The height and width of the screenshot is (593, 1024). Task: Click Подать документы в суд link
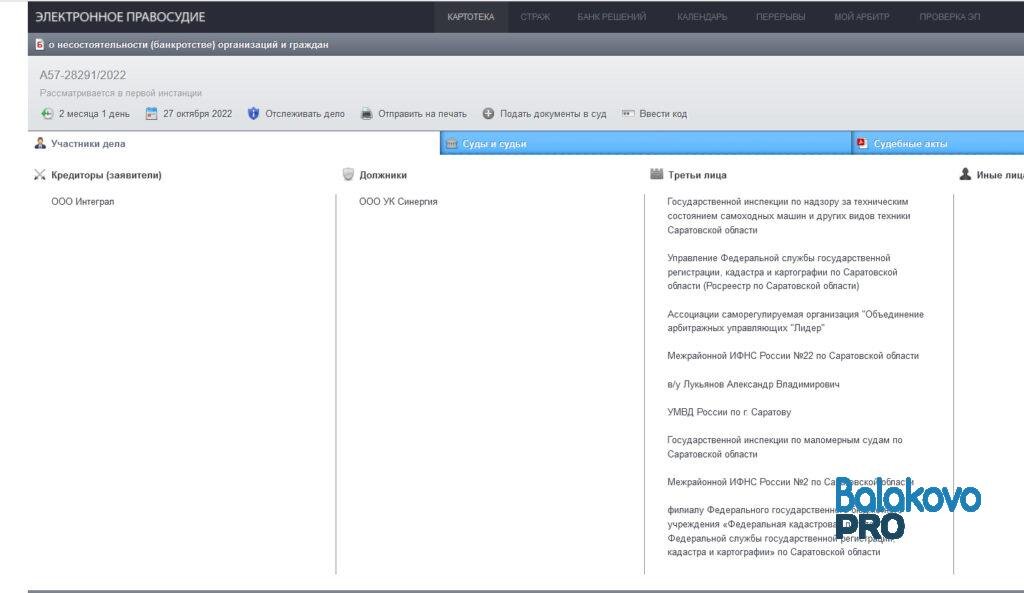tap(553, 114)
